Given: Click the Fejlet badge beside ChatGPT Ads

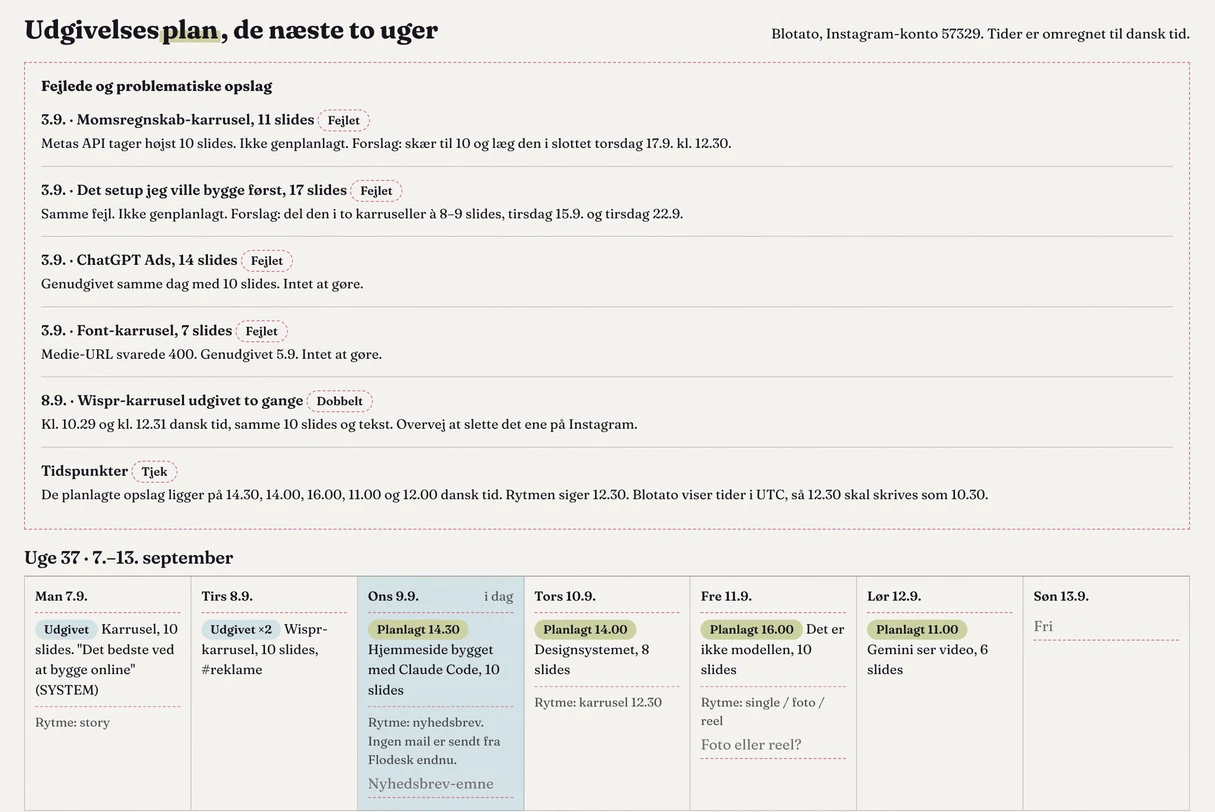Looking at the screenshot, I should tap(267, 261).
